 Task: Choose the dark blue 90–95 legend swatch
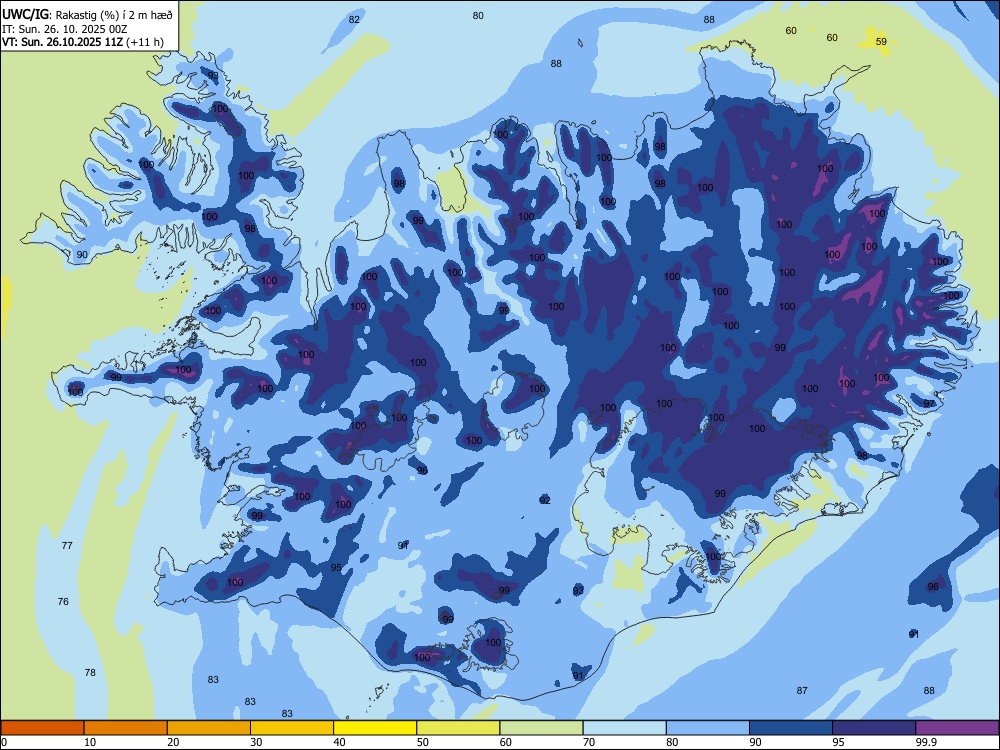coord(791,728)
